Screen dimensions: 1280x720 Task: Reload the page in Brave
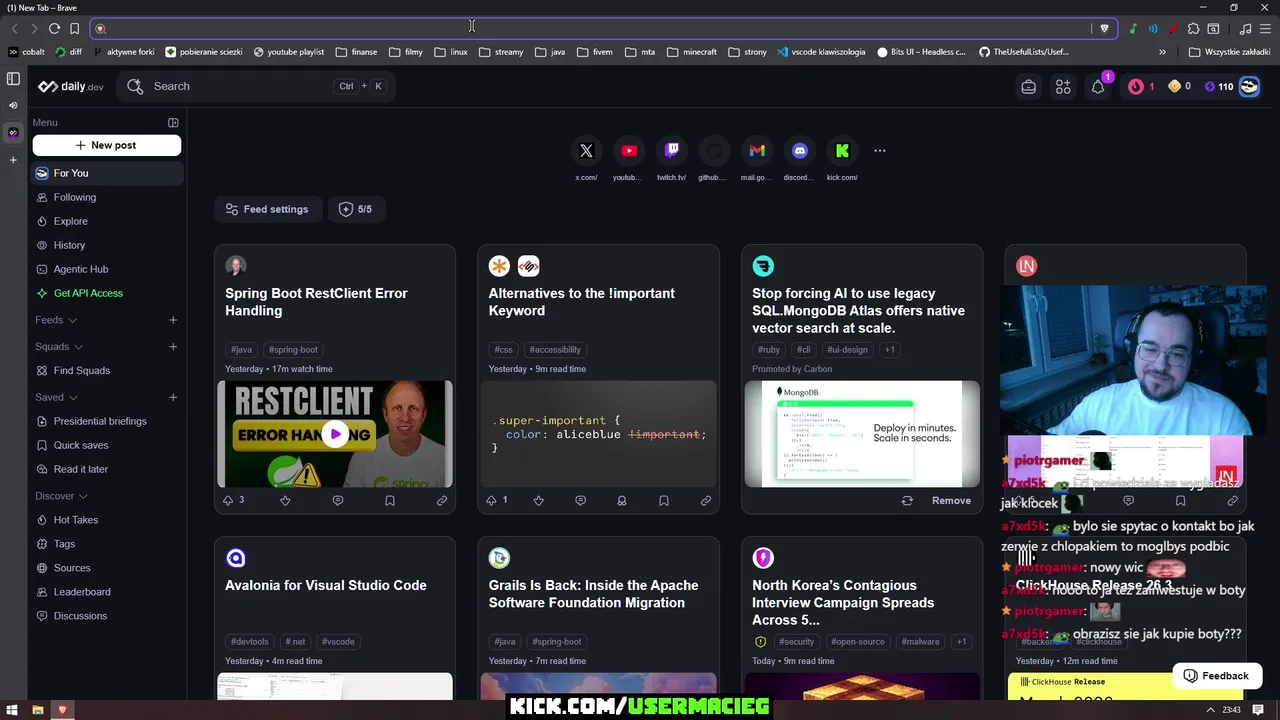click(x=54, y=29)
